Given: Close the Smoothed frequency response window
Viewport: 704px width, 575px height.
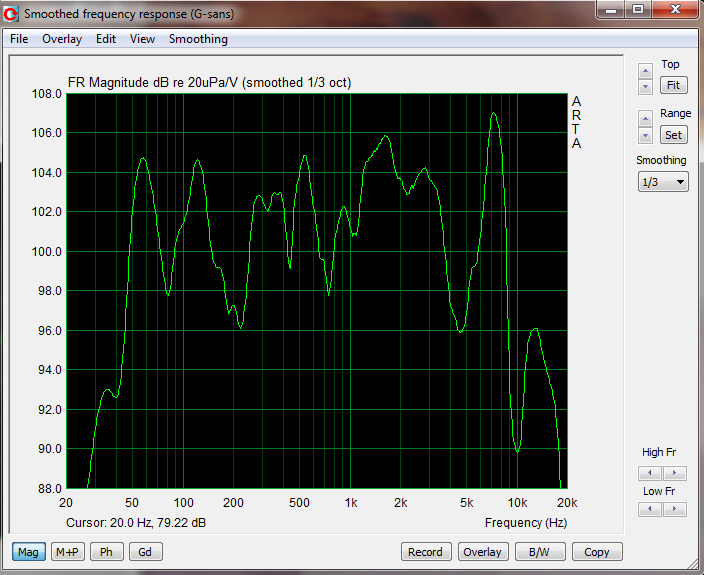Looking at the screenshot, I should click(x=676, y=9).
